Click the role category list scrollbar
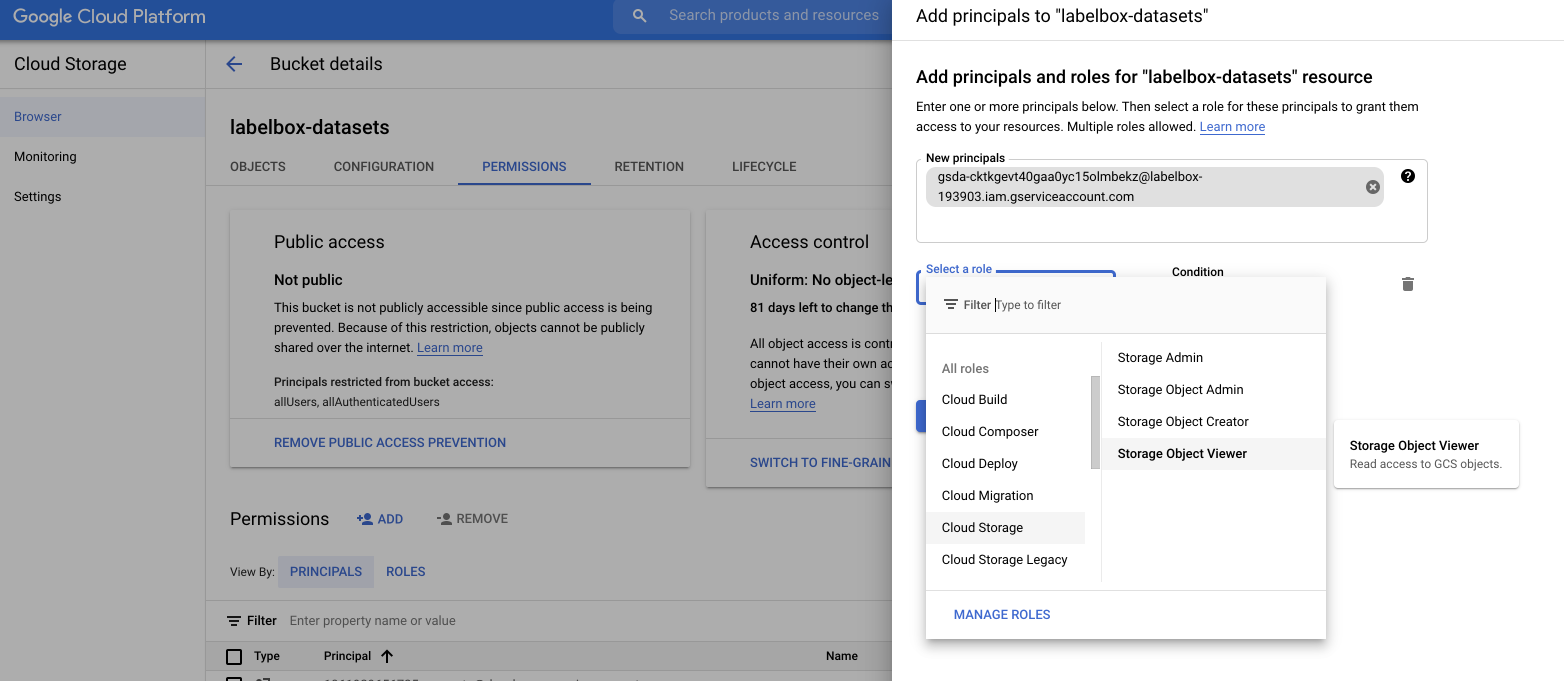1564x681 pixels. pos(1095,423)
